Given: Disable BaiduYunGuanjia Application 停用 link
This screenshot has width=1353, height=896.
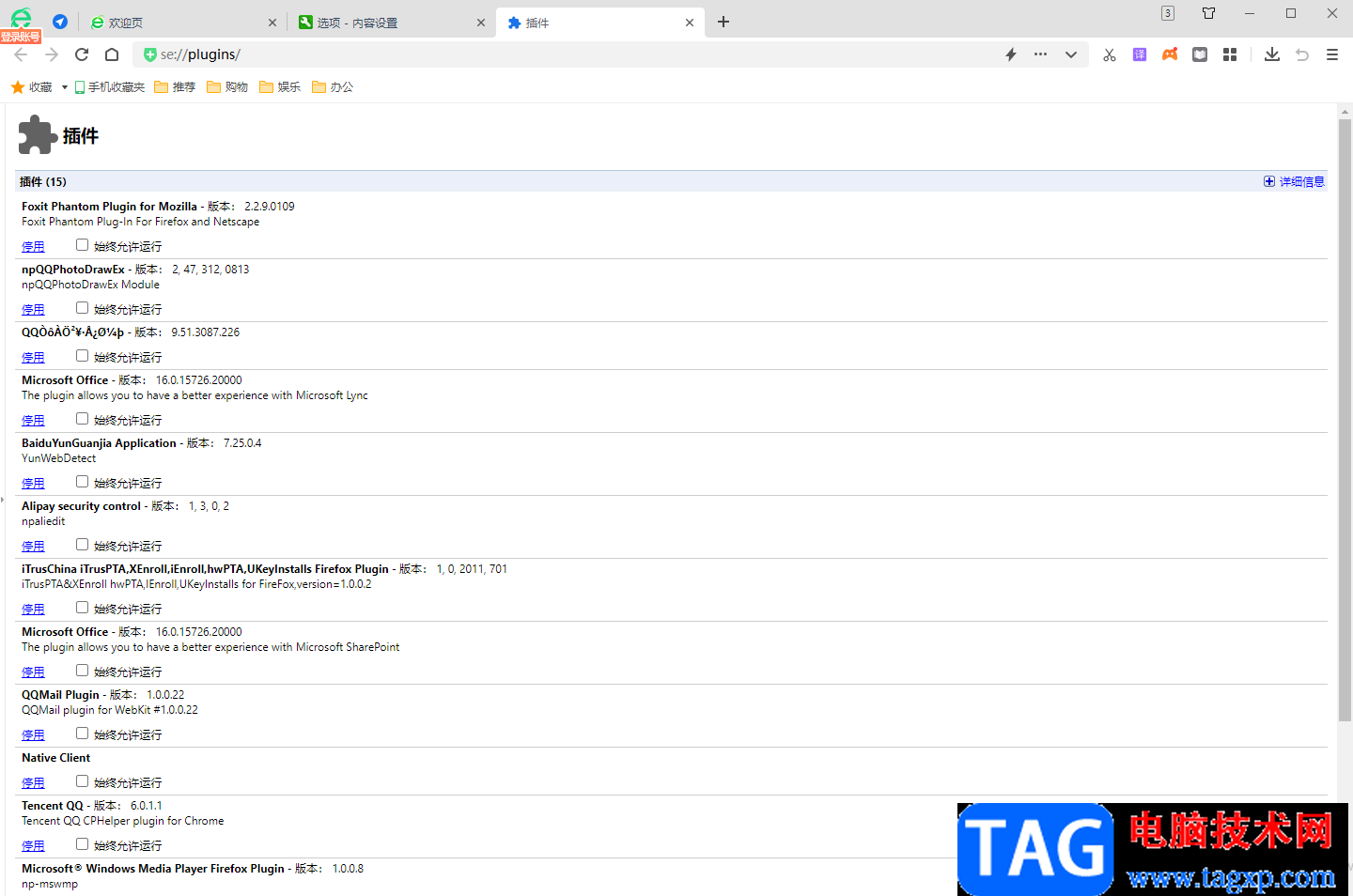Looking at the screenshot, I should pyautogui.click(x=33, y=484).
